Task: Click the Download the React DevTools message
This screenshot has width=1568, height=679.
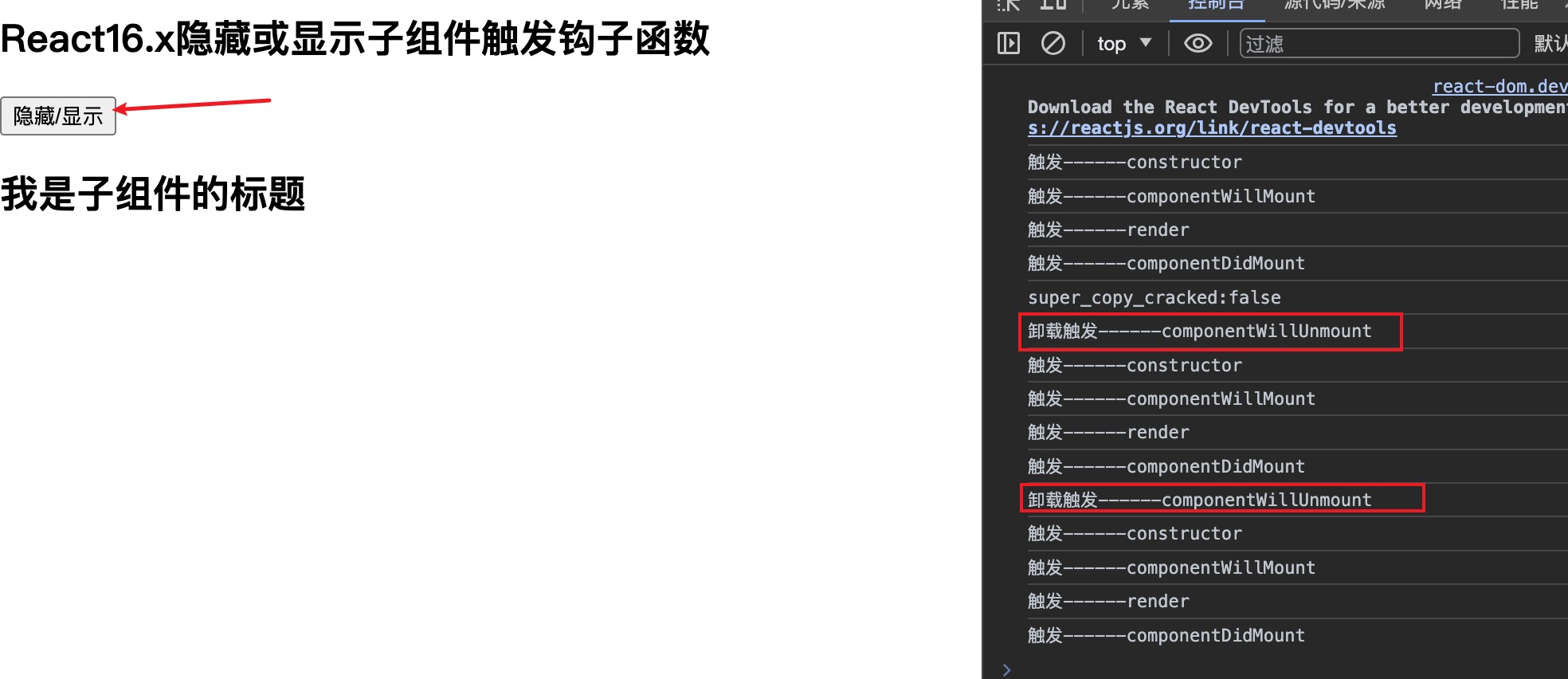Action: (x=1297, y=107)
